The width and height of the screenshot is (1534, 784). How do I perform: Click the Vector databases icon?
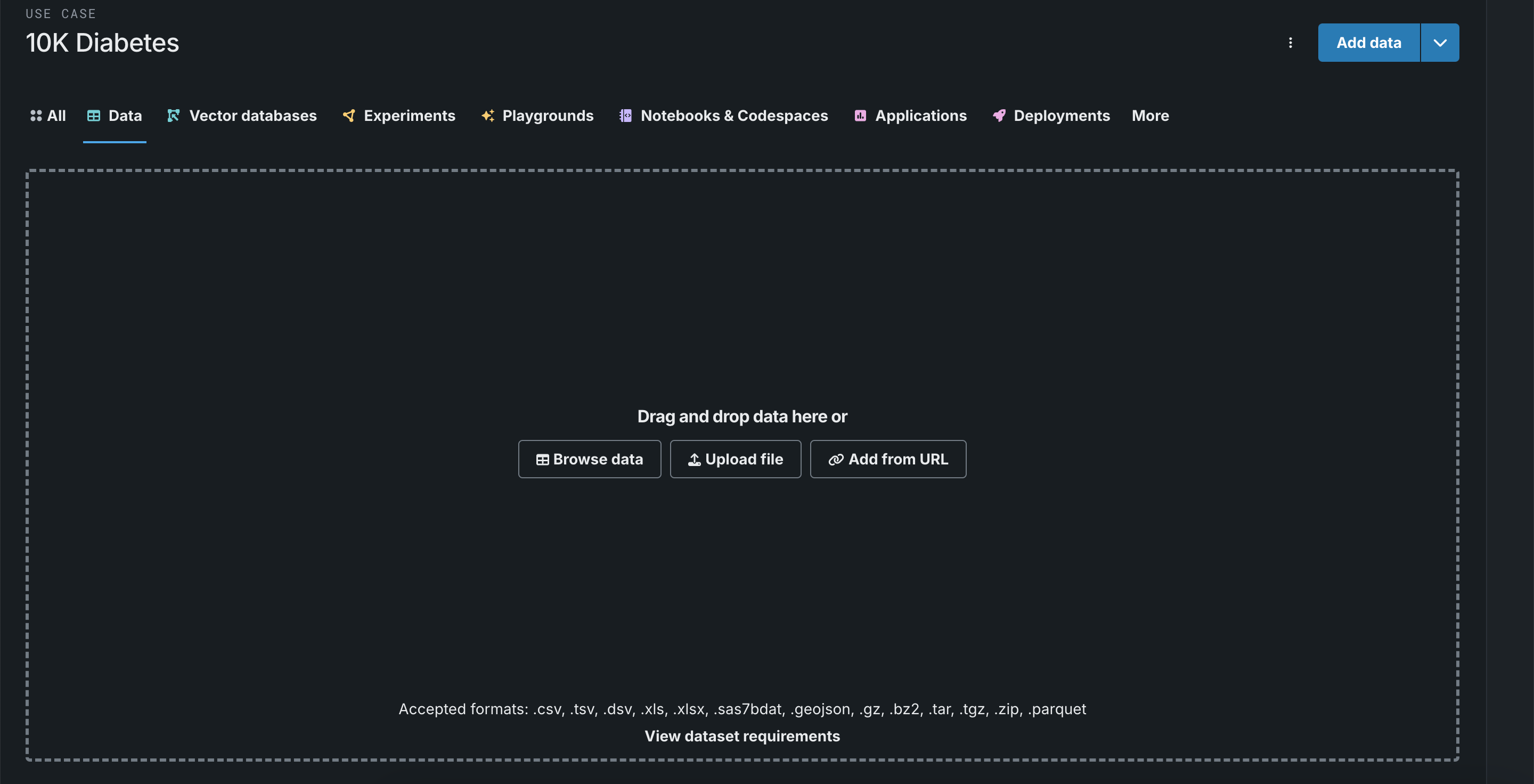pos(173,116)
